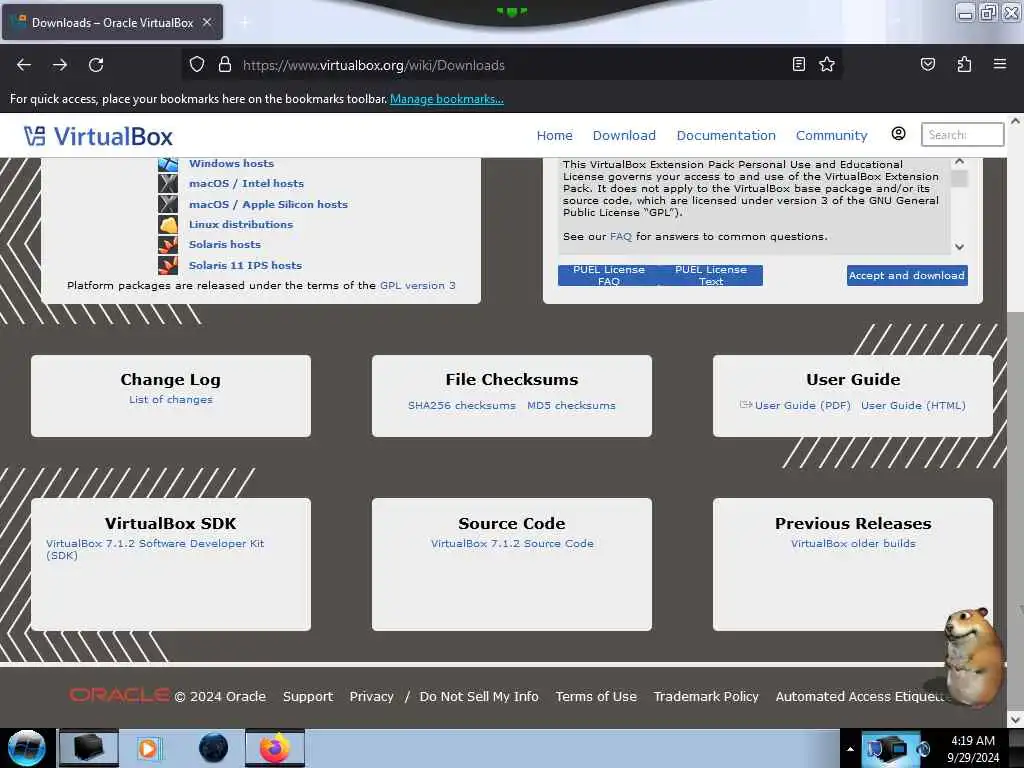Open the Linux distributions link
1024x768 pixels.
(241, 224)
